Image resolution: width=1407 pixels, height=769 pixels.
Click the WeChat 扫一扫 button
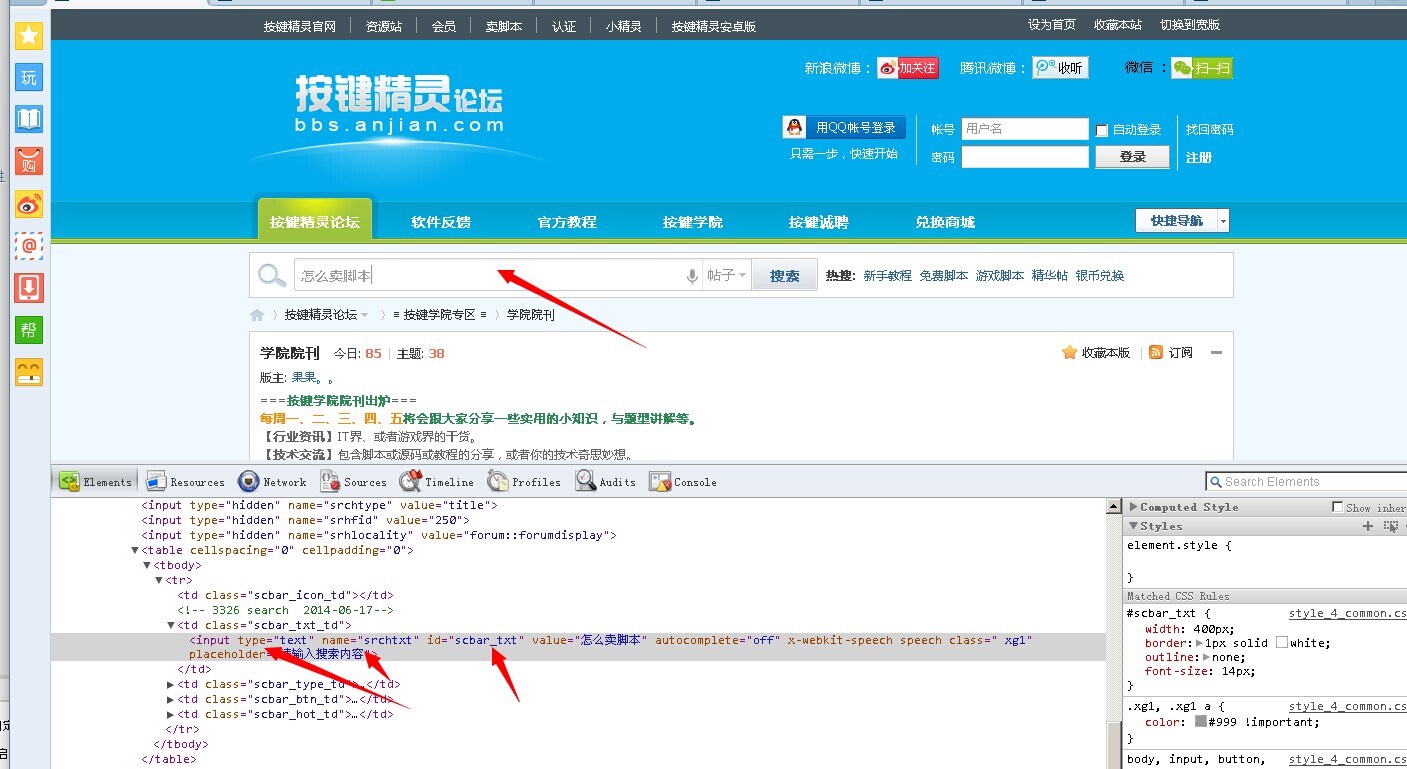(x=1203, y=68)
